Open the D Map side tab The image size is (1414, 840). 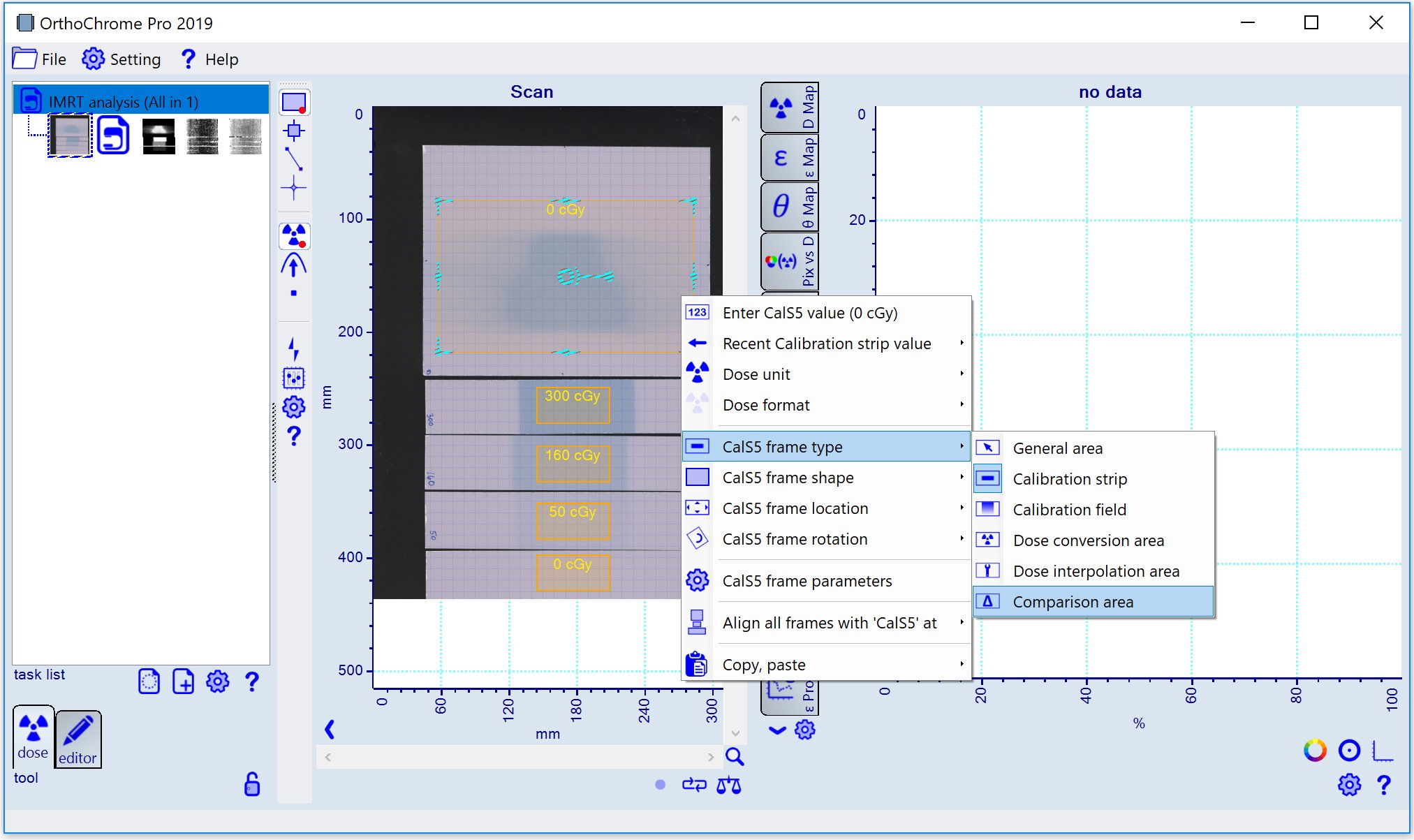pyautogui.click(x=789, y=108)
